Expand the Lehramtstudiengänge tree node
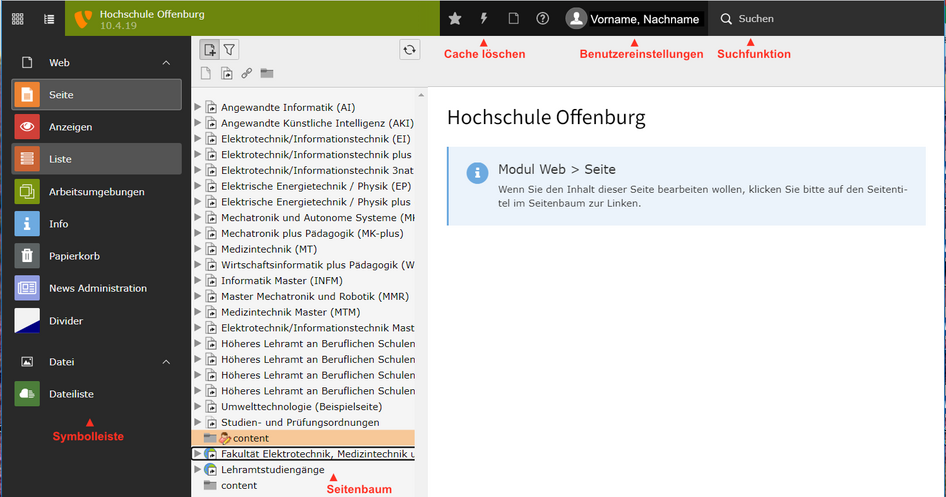 point(197,469)
